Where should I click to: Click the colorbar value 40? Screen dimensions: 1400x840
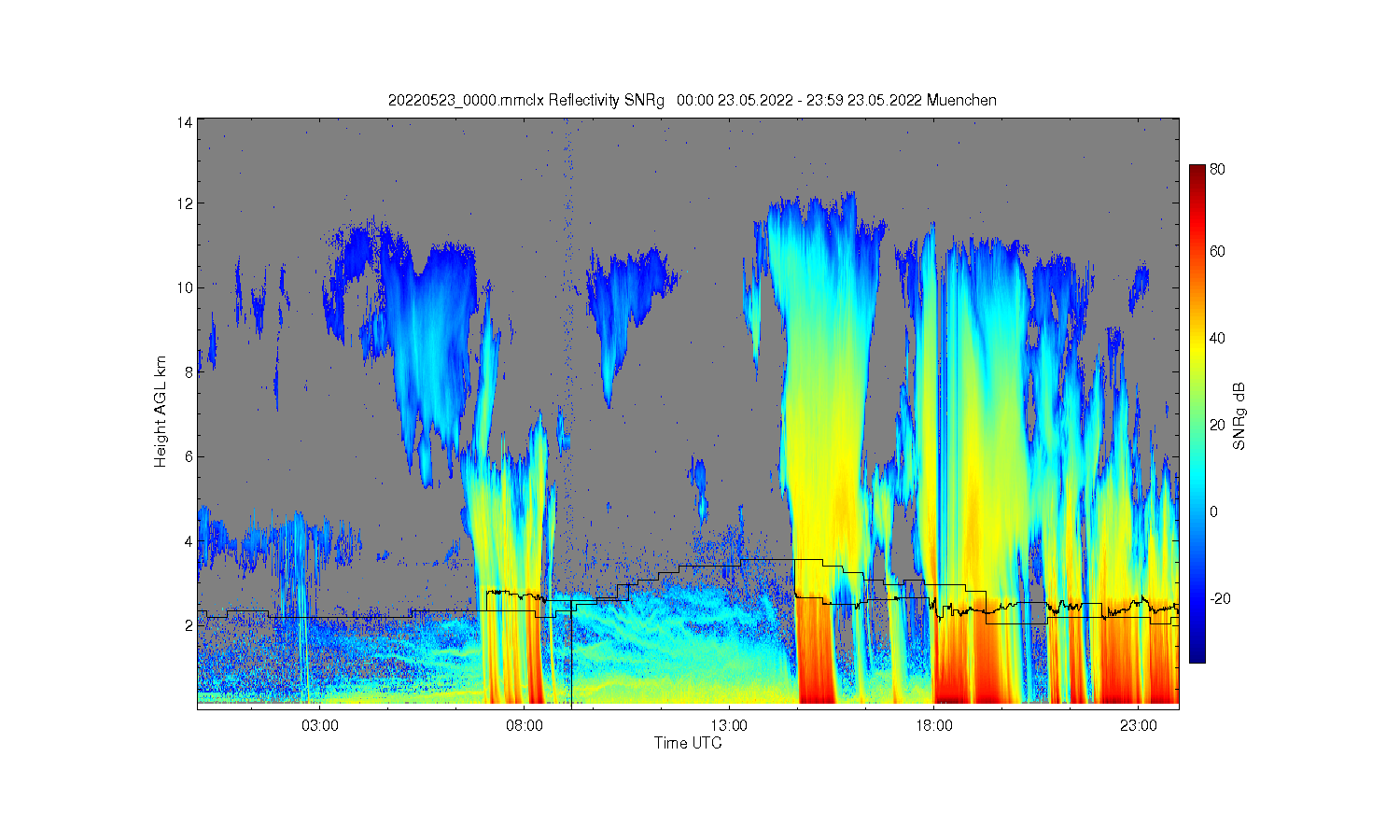[x=1217, y=338]
